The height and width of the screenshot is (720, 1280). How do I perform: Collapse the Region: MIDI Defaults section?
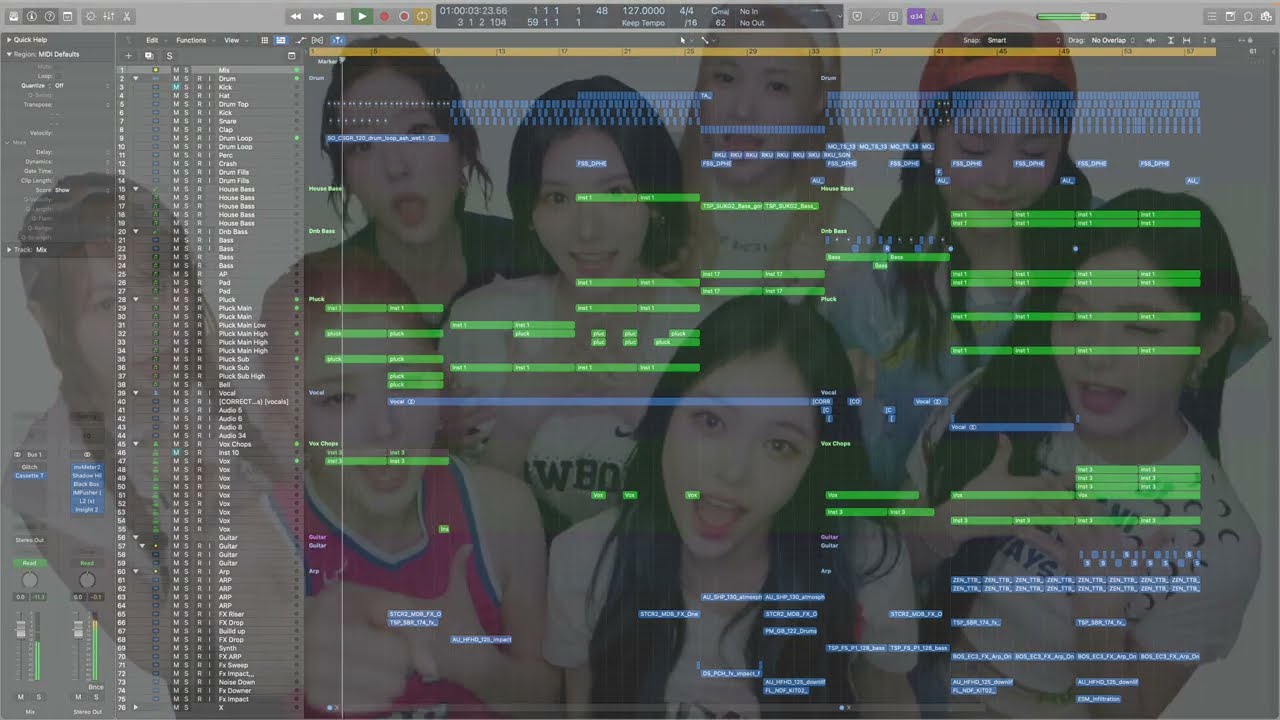pos(8,54)
